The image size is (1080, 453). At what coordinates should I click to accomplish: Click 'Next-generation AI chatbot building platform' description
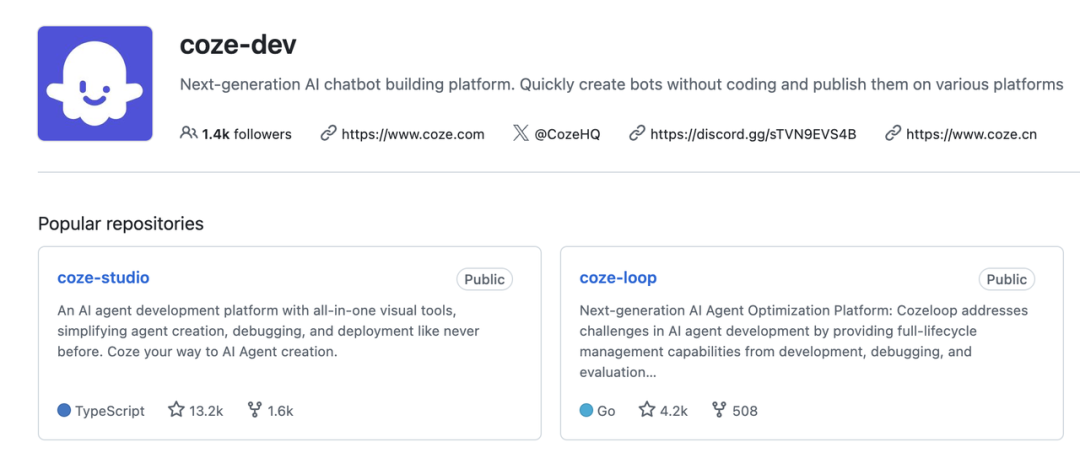[621, 85]
